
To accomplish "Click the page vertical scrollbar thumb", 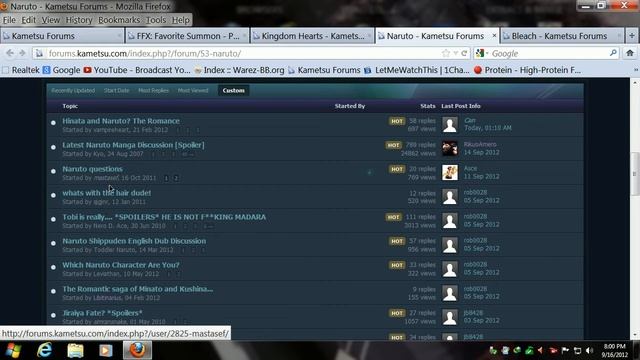I will [635, 174].
